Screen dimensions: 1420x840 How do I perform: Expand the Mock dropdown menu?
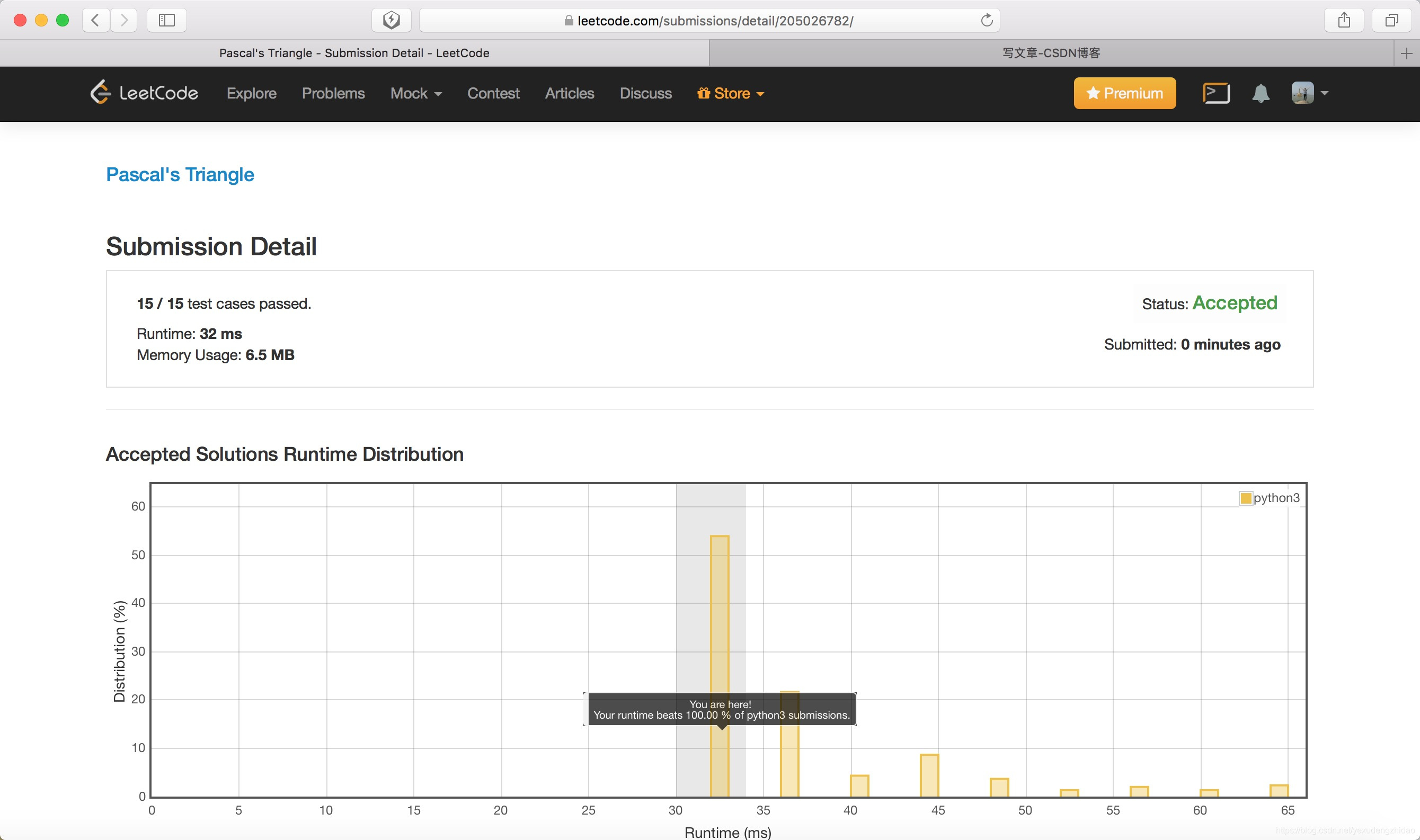(415, 93)
